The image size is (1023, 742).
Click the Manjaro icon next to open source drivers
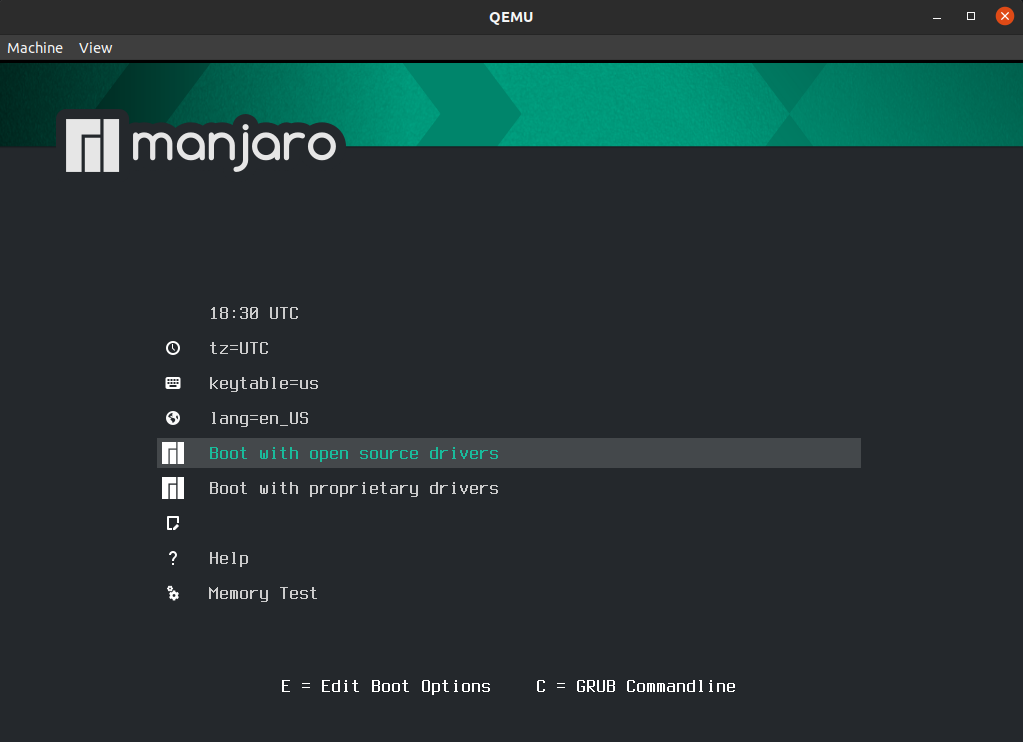[x=173, y=453]
